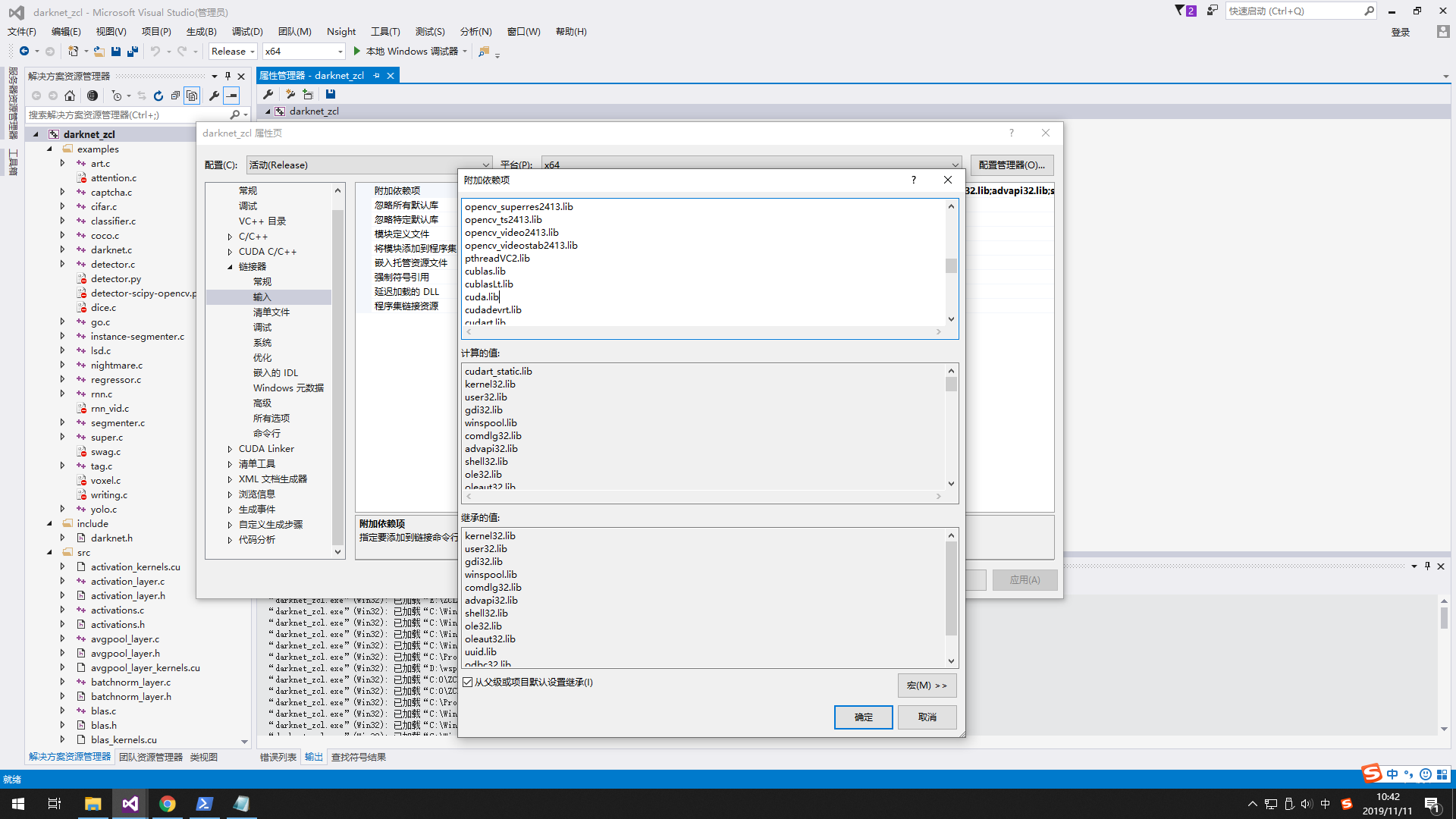This screenshot has height=819, width=1456.
Task: Expand CUDA Linker node in property tree
Action: 230,449
